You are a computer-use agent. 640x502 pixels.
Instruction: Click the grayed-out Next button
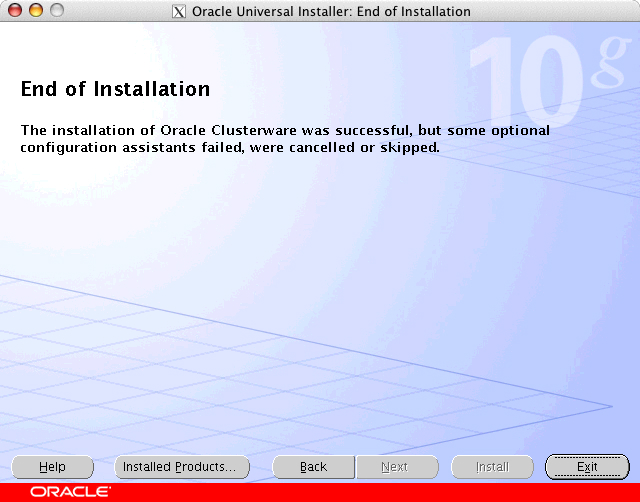click(395, 467)
